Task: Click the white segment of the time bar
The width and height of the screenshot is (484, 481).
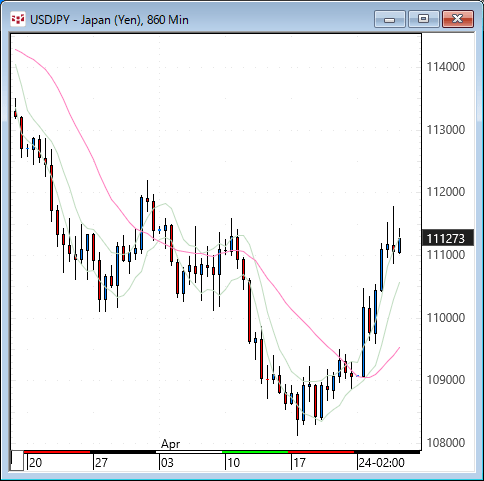Action: pos(189,452)
